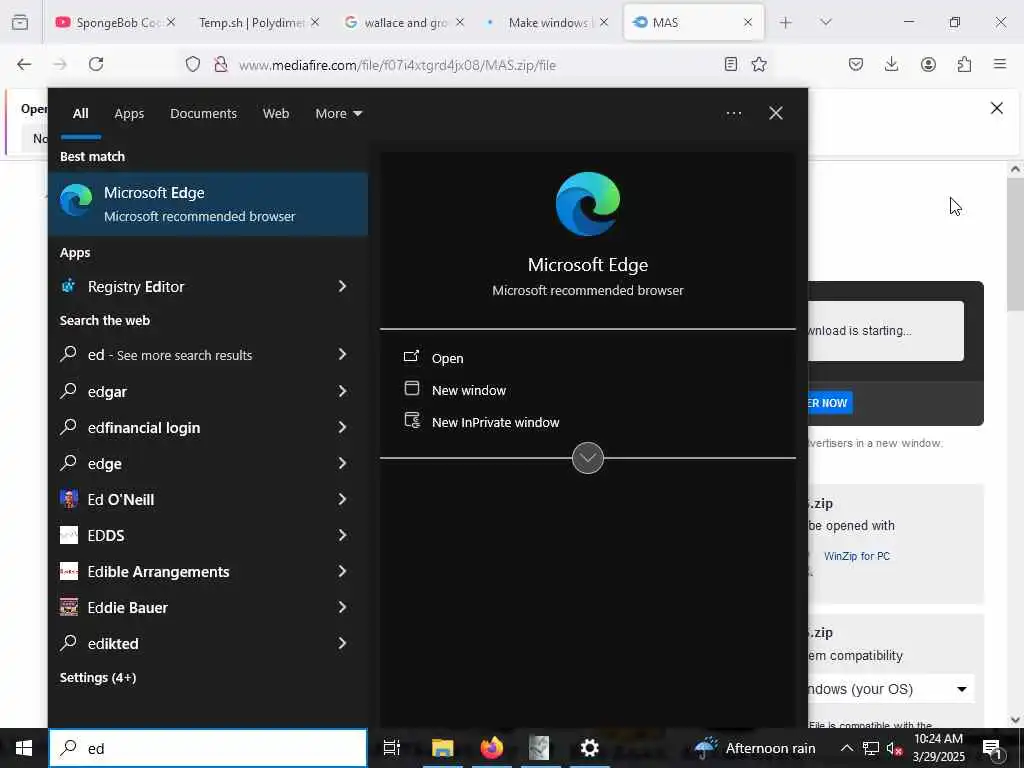Open the Firefox downloads panel
This screenshot has width=1024, height=768.
[891, 64]
